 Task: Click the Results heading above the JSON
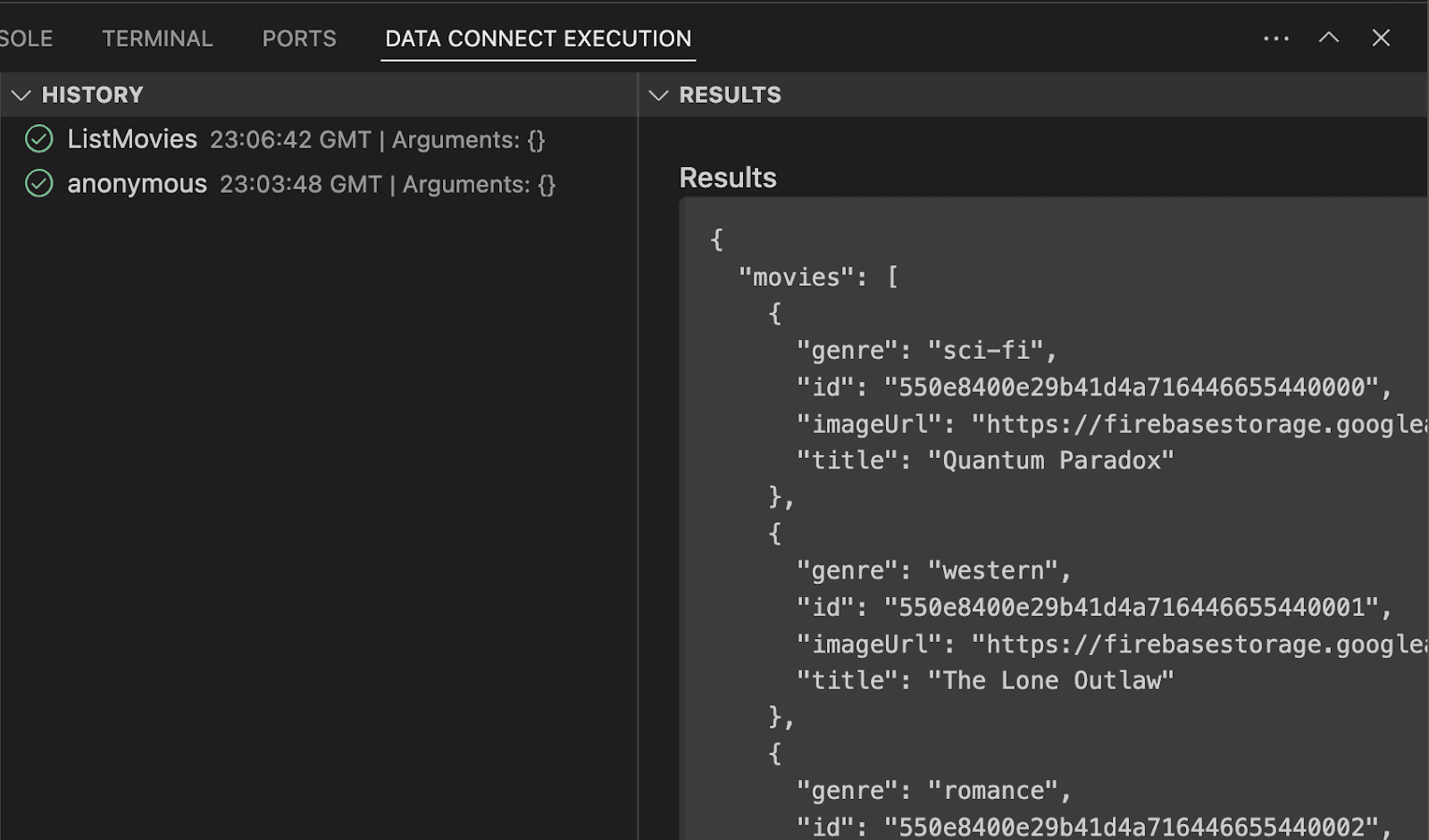tap(728, 178)
